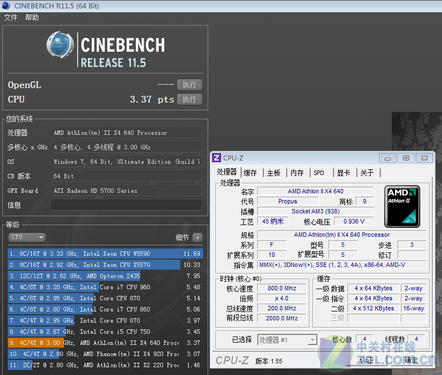Select ranking row Intel Xeon CPU W5590
The height and width of the screenshot is (375, 442).
[105, 254]
